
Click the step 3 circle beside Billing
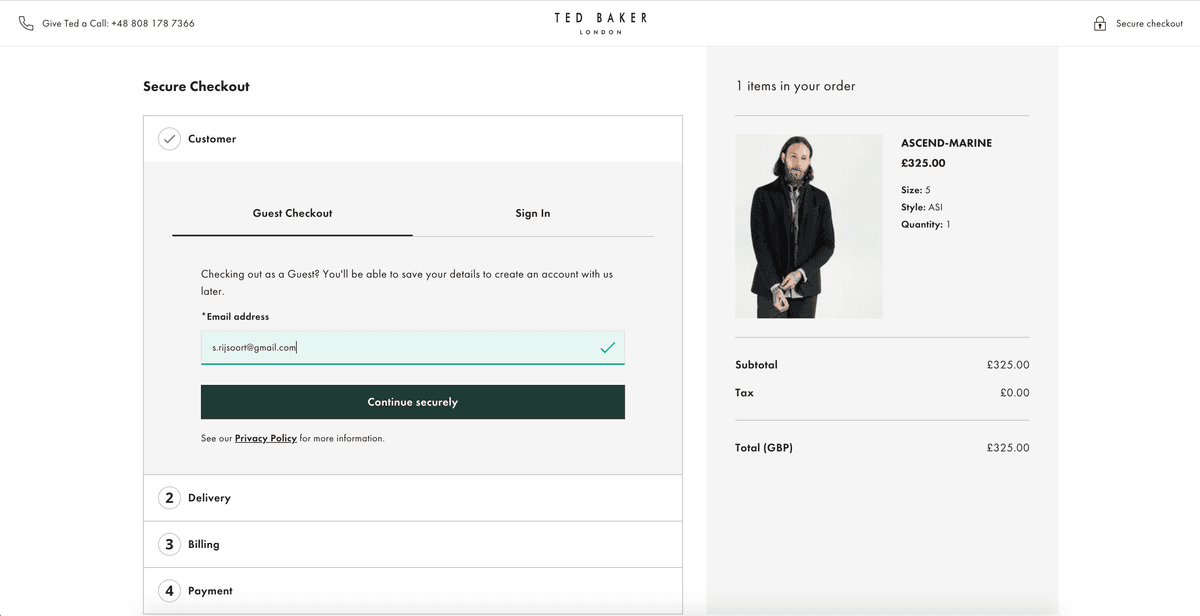click(x=170, y=544)
